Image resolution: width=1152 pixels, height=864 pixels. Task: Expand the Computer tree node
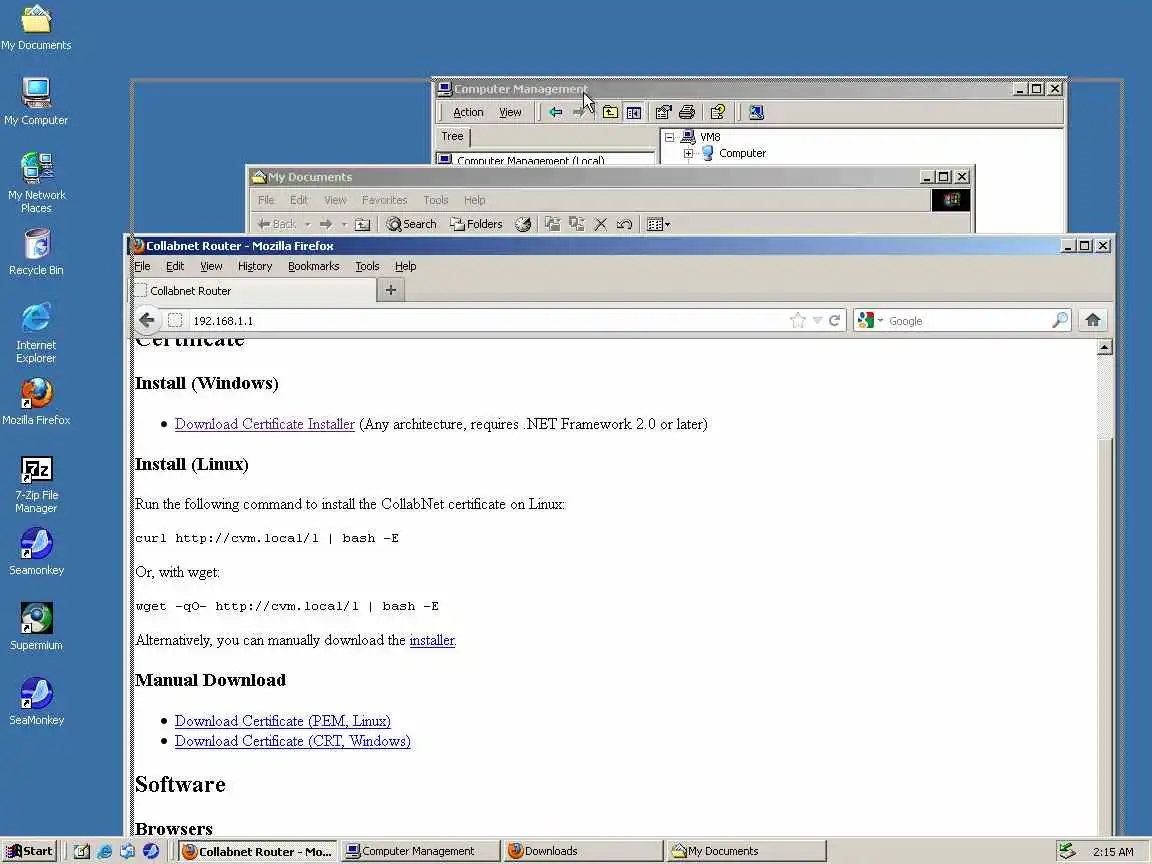coord(688,154)
